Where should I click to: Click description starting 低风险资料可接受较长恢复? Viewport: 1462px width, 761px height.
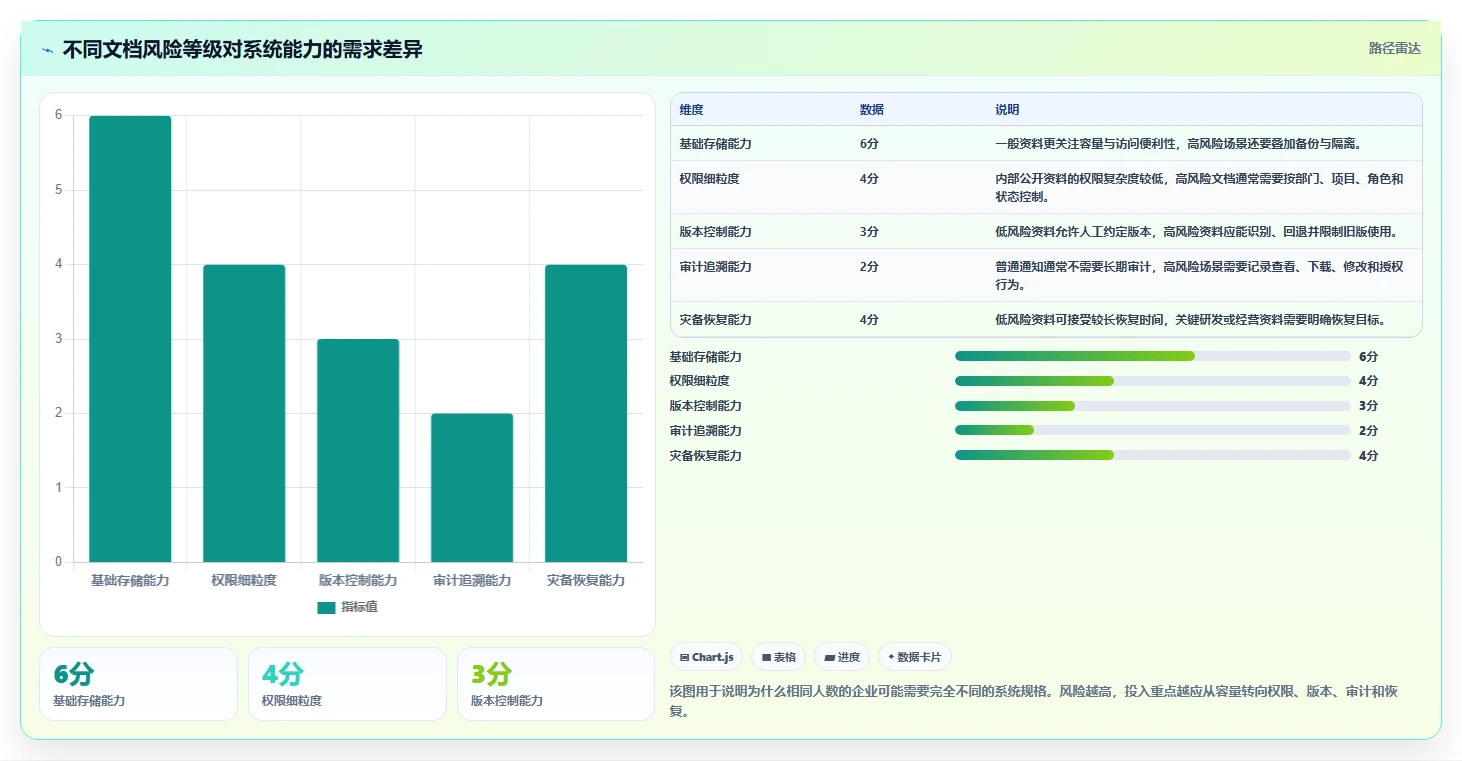pos(1190,320)
